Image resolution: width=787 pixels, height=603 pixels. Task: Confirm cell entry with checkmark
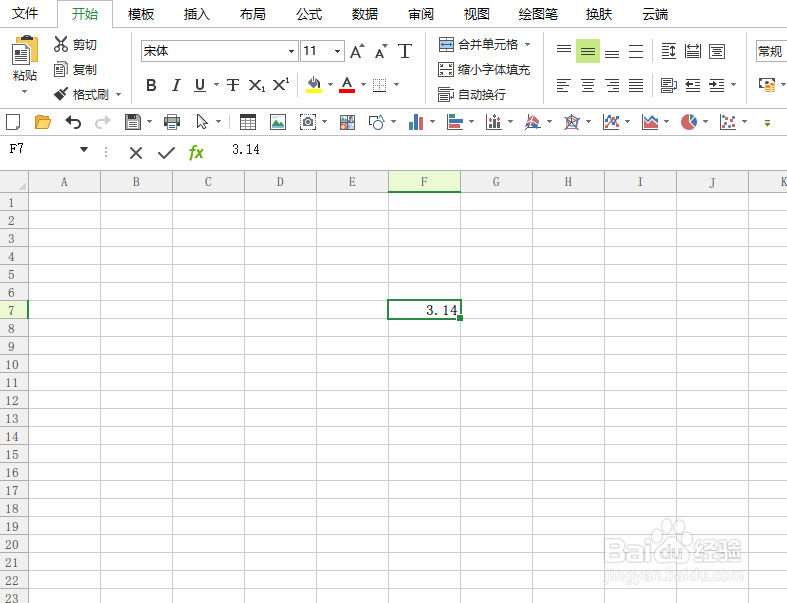pos(166,153)
